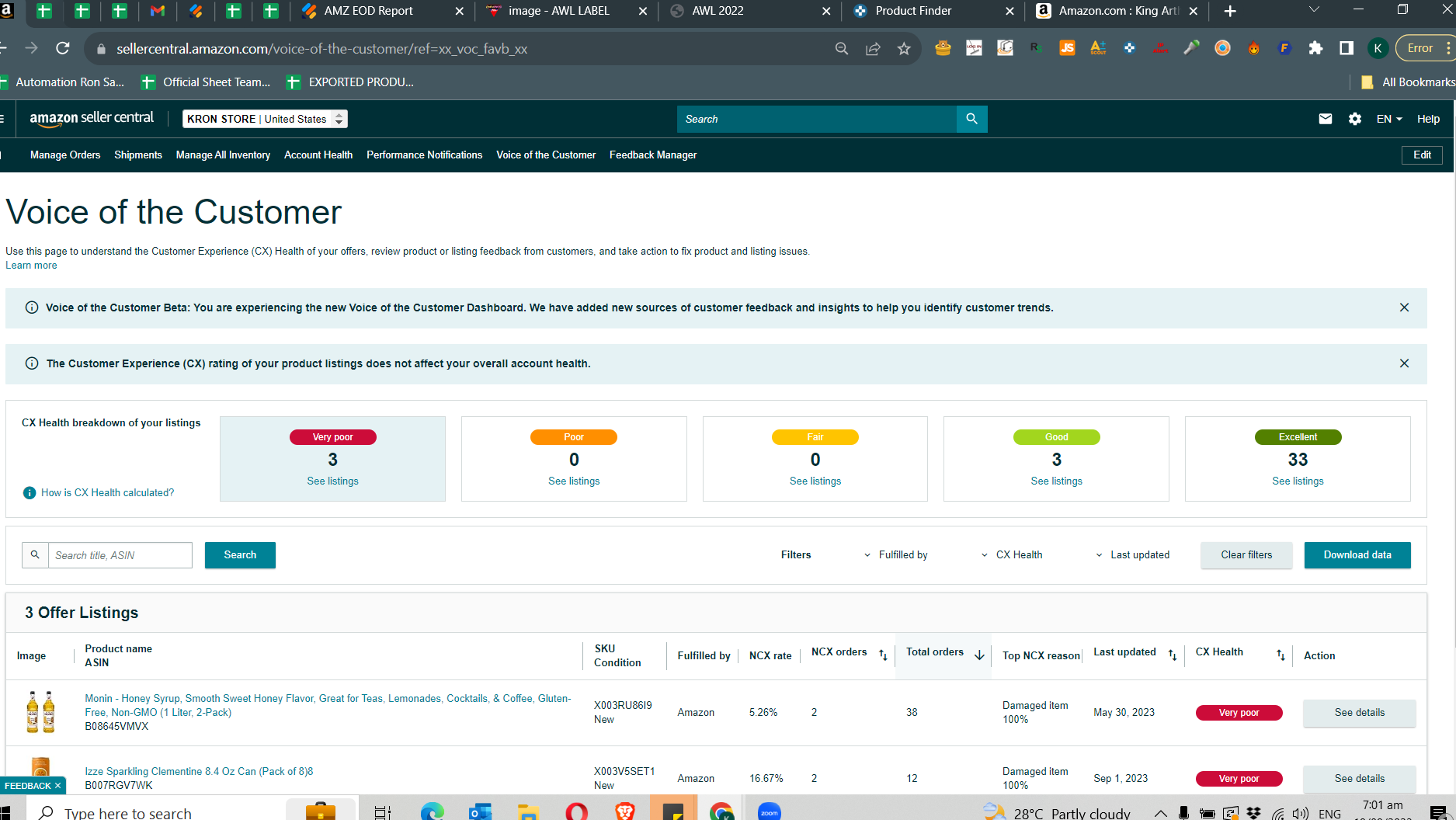Go to Account Health menu item
This screenshot has height=820, width=1456.
coord(318,155)
